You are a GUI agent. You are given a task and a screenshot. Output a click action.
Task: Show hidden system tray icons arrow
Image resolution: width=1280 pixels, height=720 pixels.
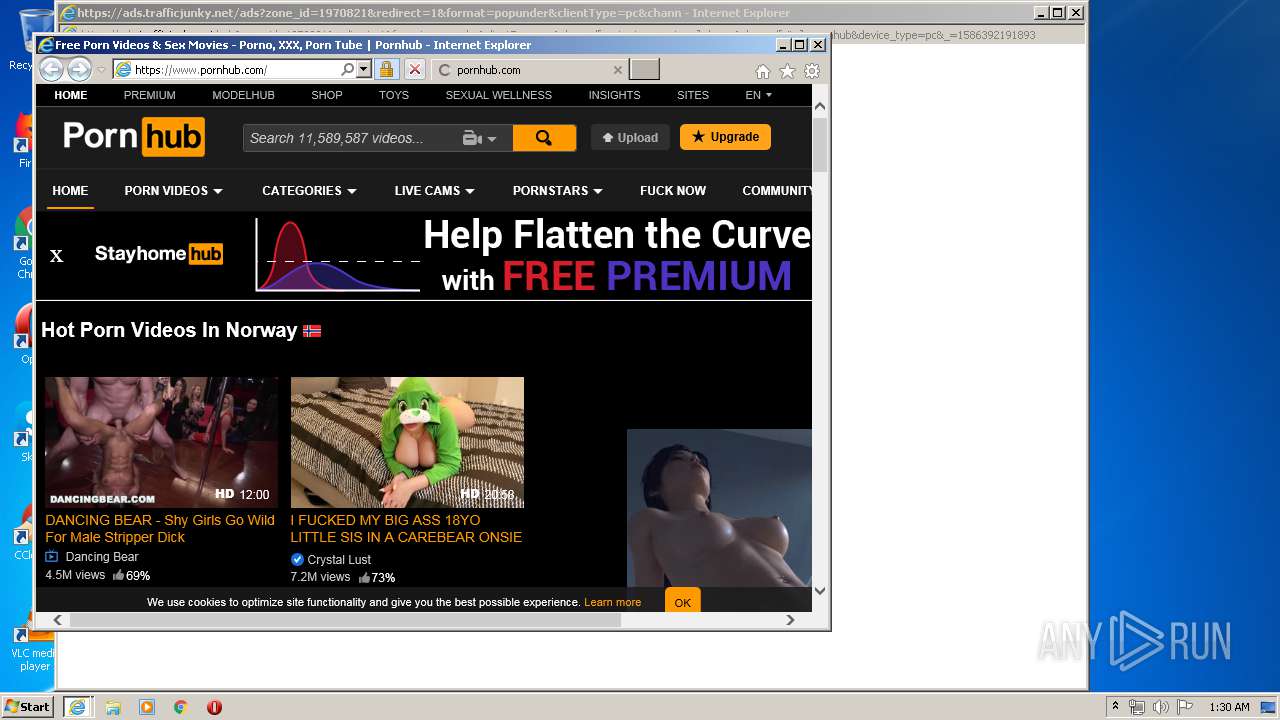click(x=1116, y=707)
